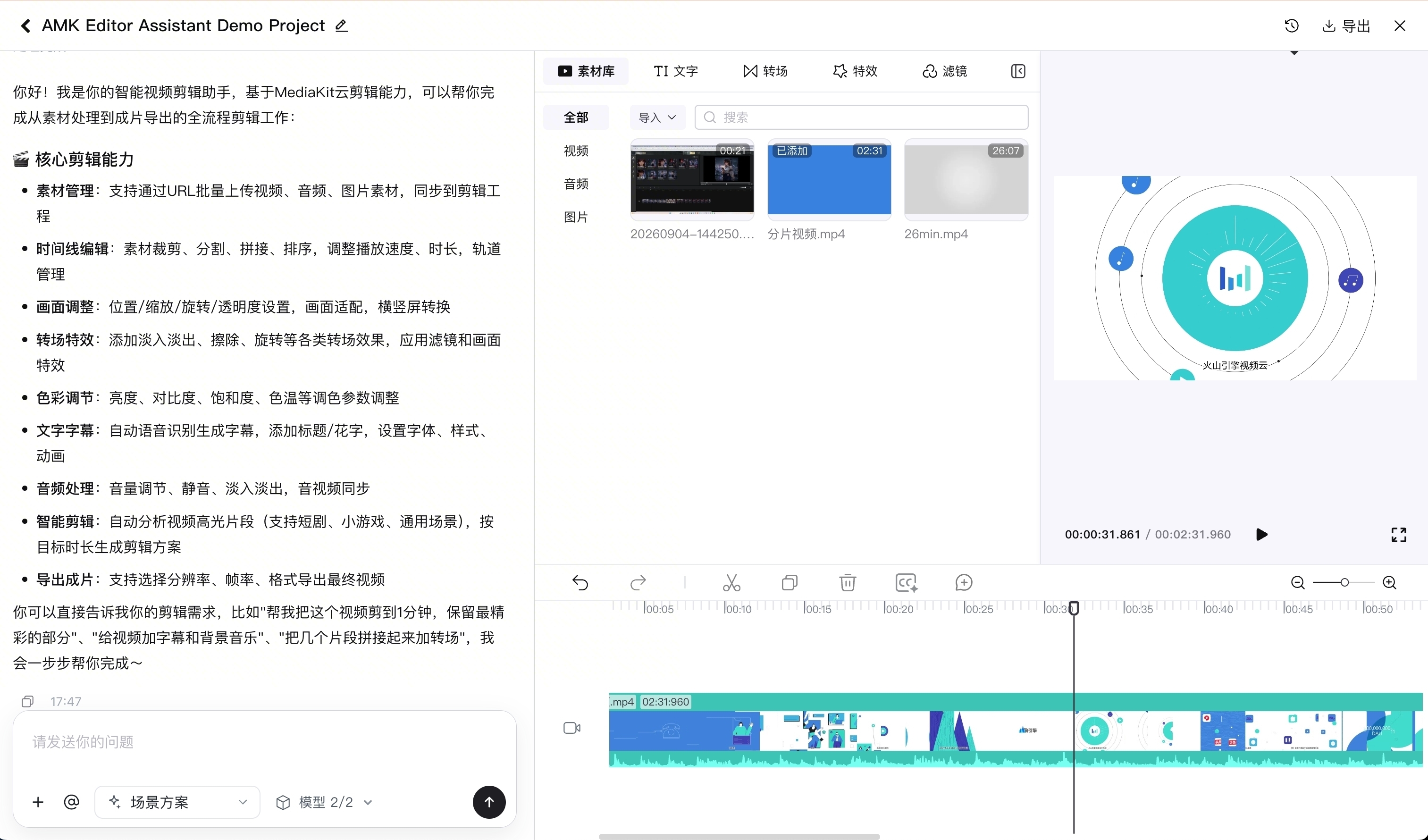Play the preview video
The height and width of the screenshot is (840, 1428).
[x=1261, y=535]
